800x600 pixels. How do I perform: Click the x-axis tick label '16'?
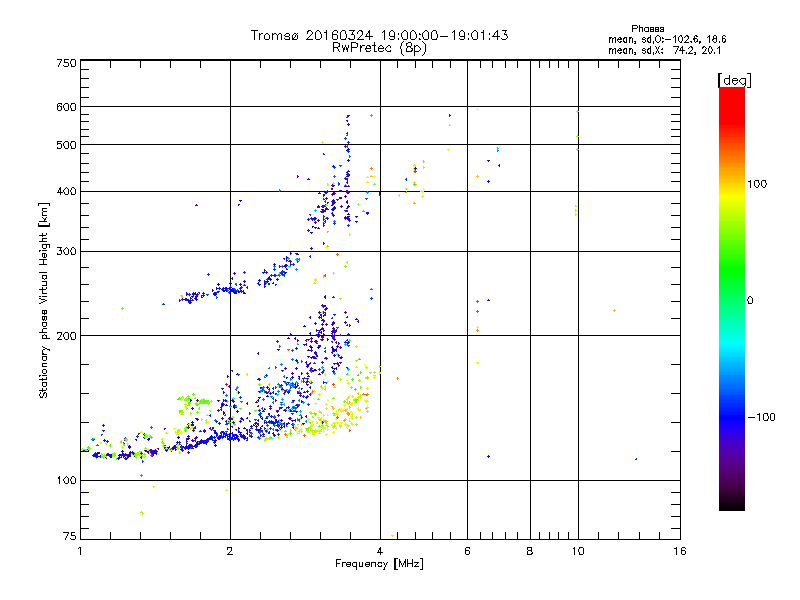(x=680, y=551)
